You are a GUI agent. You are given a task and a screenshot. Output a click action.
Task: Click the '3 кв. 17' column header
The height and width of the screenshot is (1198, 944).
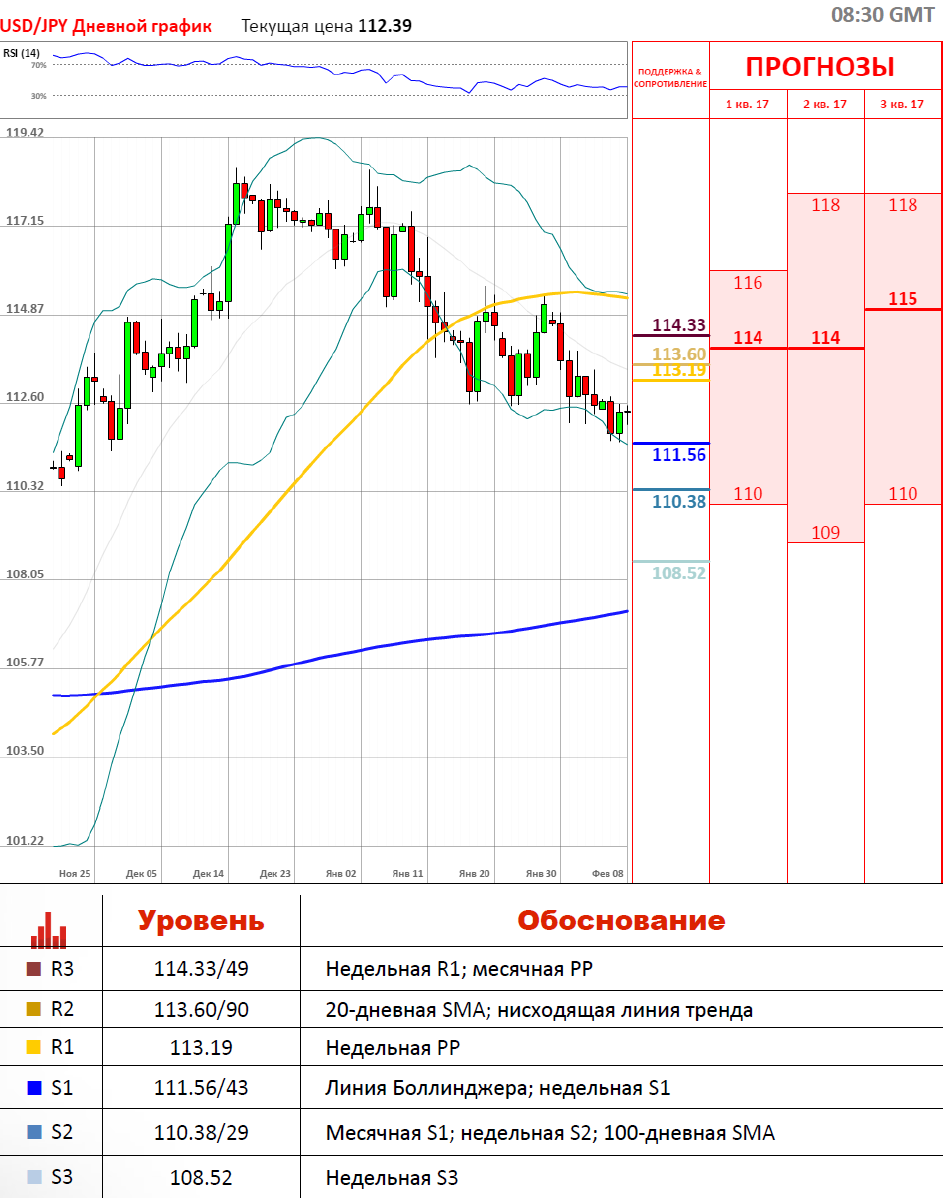(x=902, y=104)
